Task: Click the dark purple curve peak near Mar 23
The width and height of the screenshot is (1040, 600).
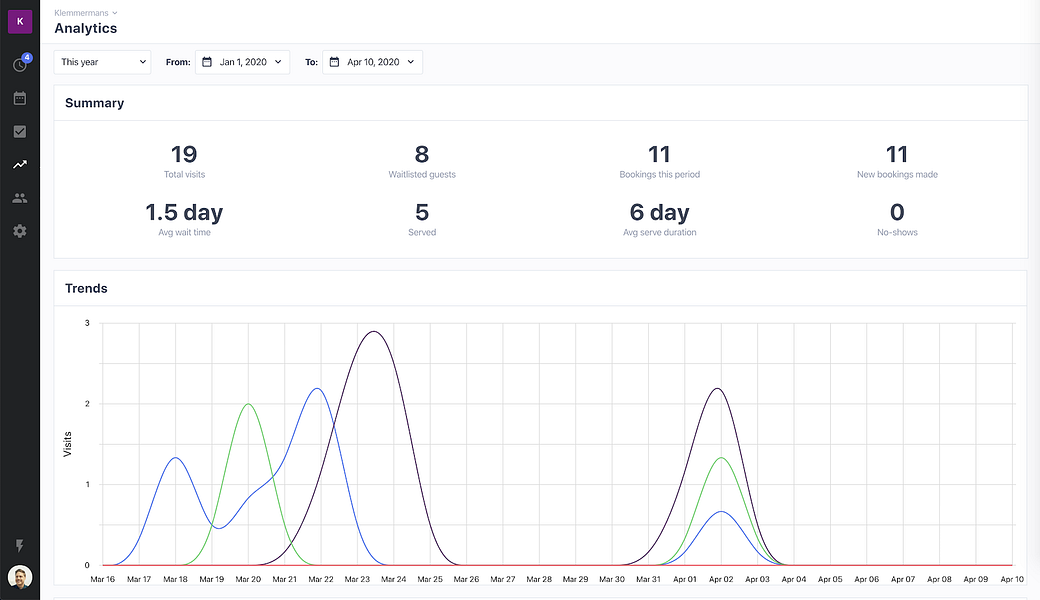Action: point(373,331)
